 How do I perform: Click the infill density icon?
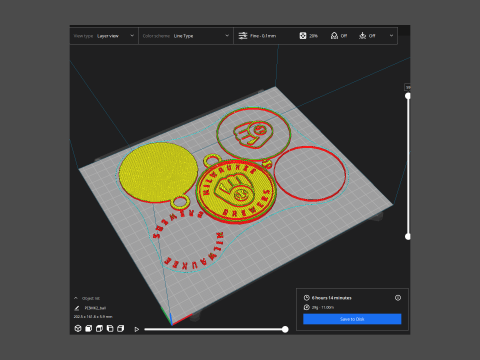[x=303, y=36]
